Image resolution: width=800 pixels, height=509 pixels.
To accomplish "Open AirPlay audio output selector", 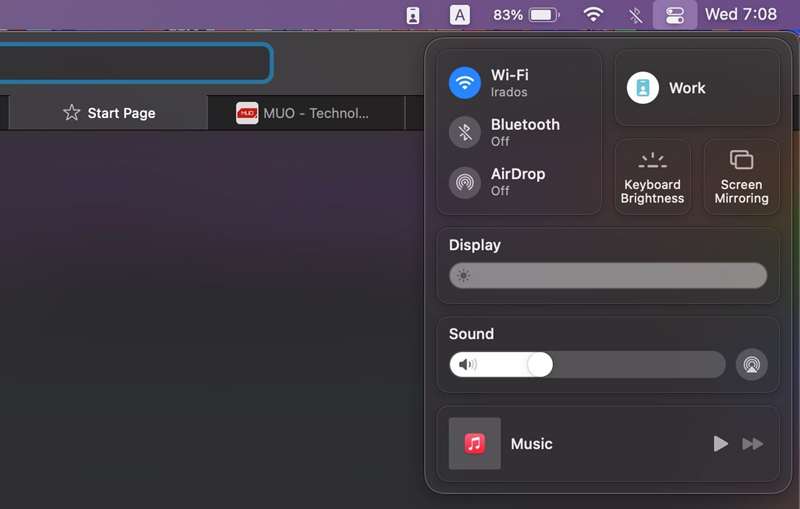I will click(x=752, y=365).
